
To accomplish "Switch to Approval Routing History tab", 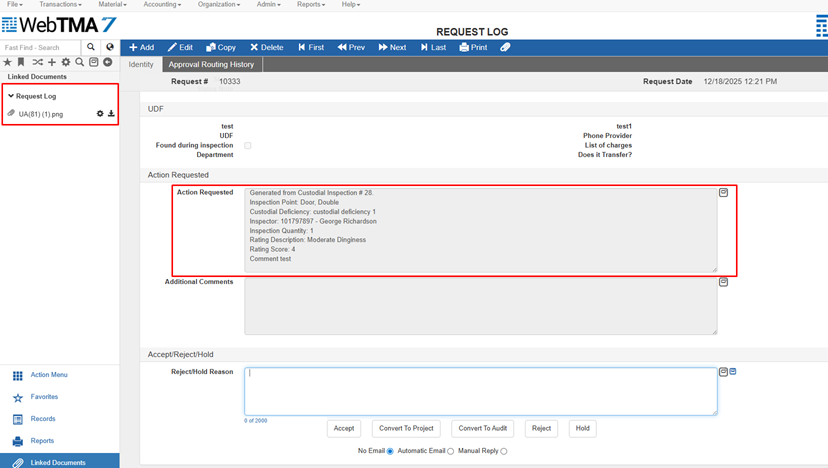I will point(211,64).
